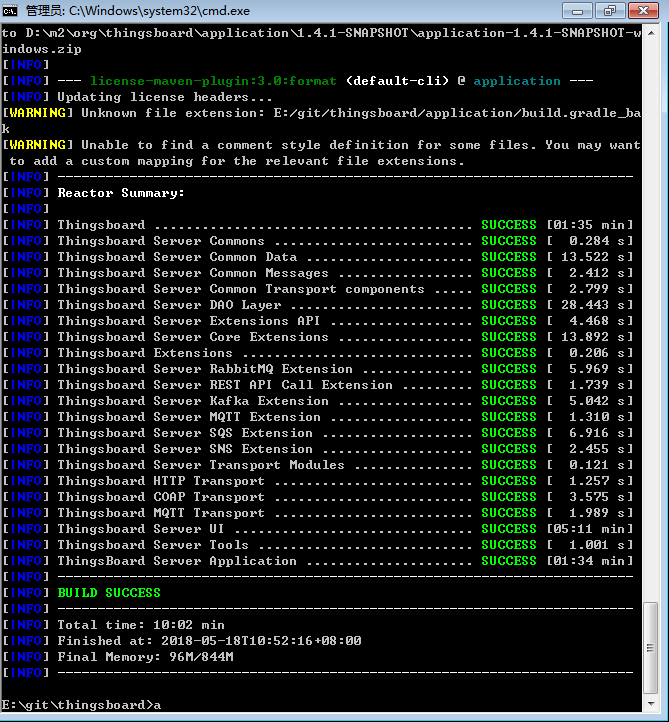The height and width of the screenshot is (722, 669).
Task: Close the command prompt window
Action: [x=643, y=11]
